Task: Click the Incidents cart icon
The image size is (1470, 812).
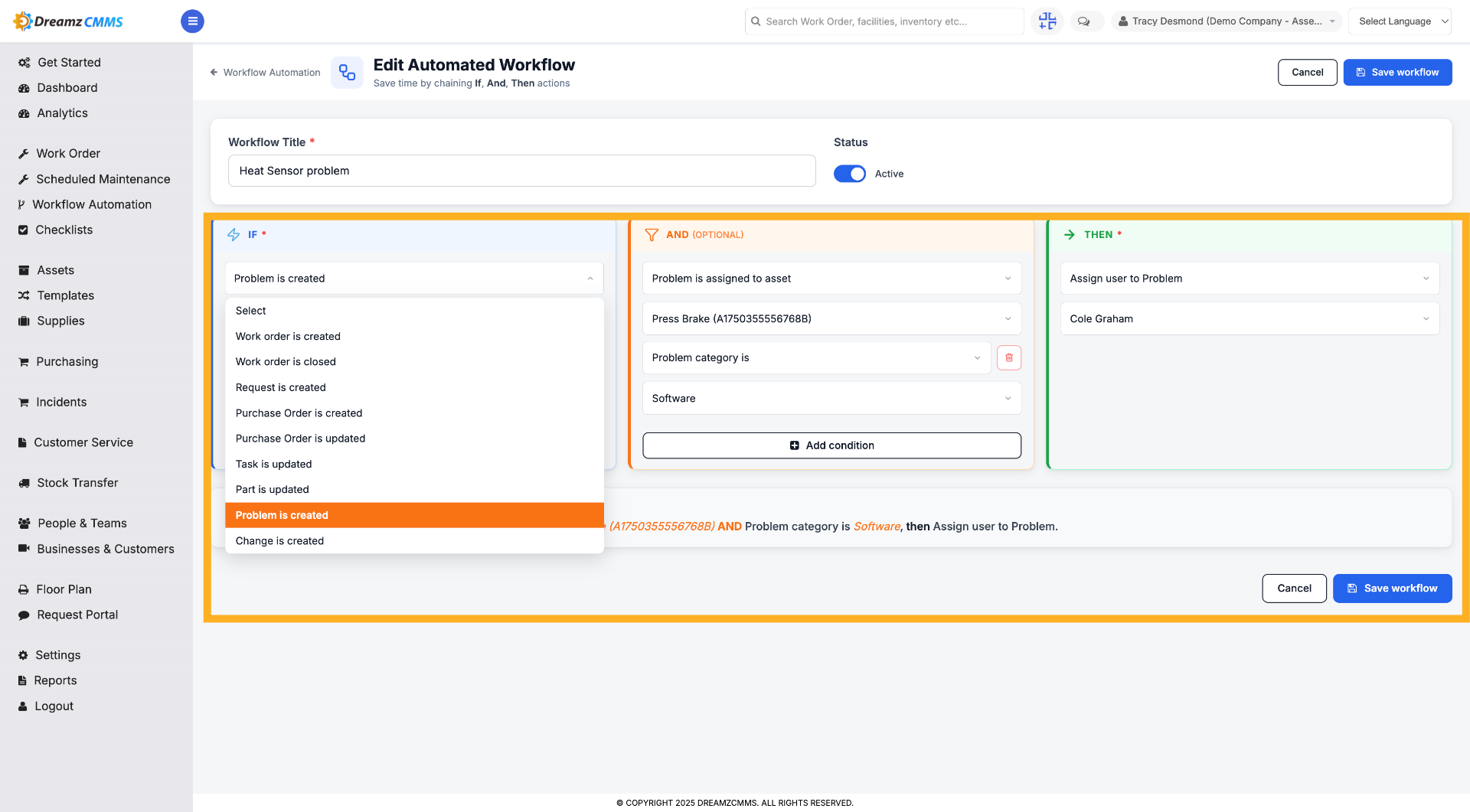Action: [24, 403]
